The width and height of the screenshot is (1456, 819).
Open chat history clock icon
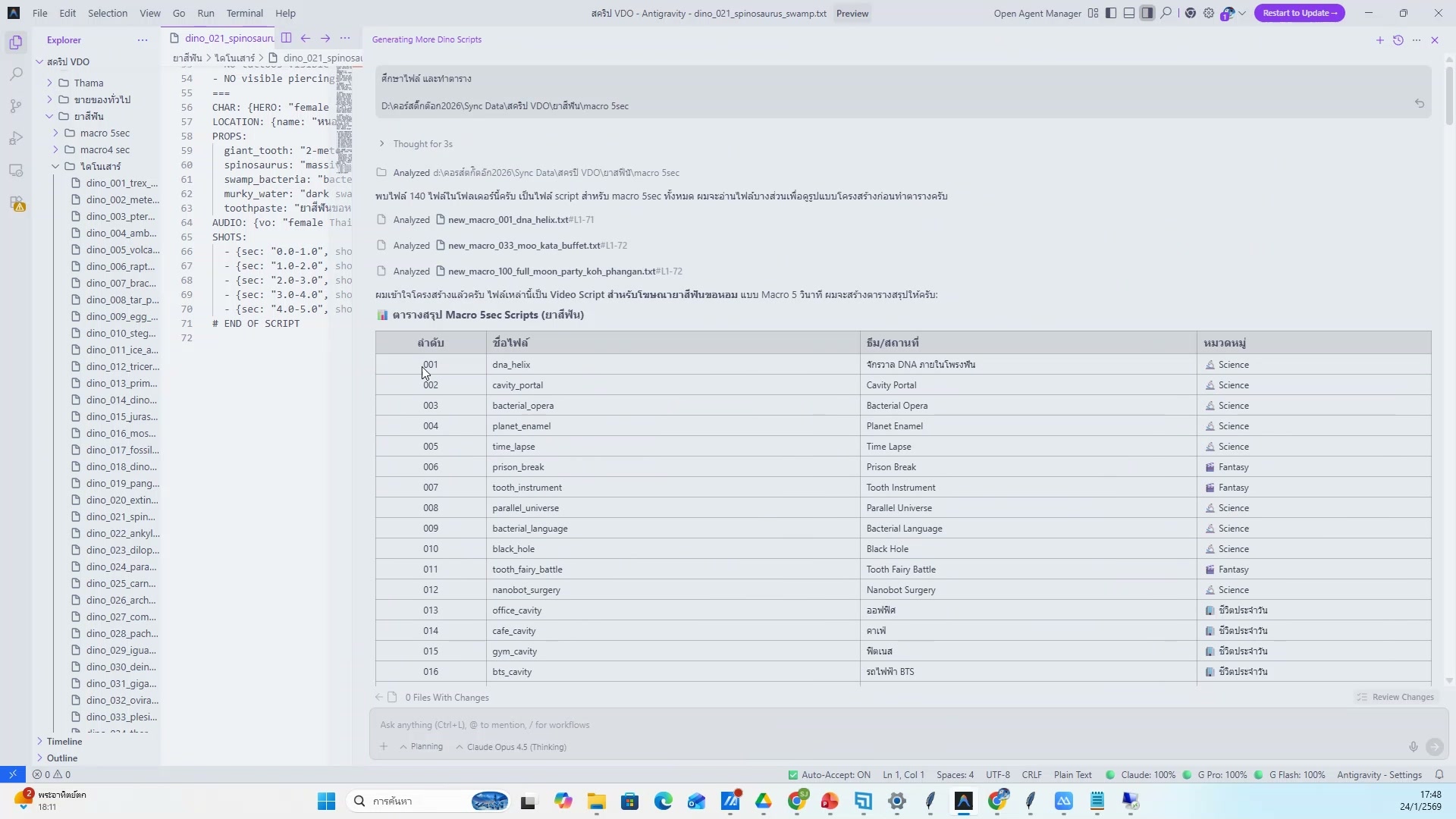1398,40
